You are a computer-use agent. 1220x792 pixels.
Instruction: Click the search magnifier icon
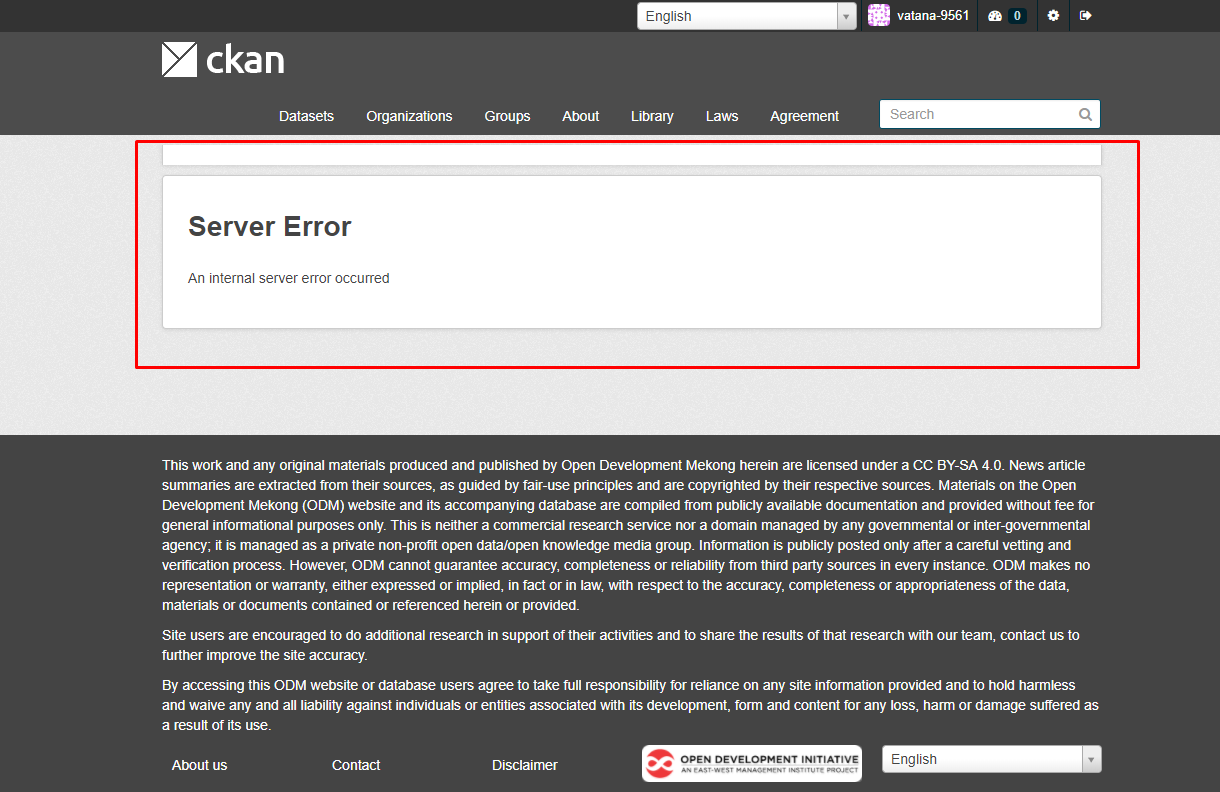[1084, 114]
